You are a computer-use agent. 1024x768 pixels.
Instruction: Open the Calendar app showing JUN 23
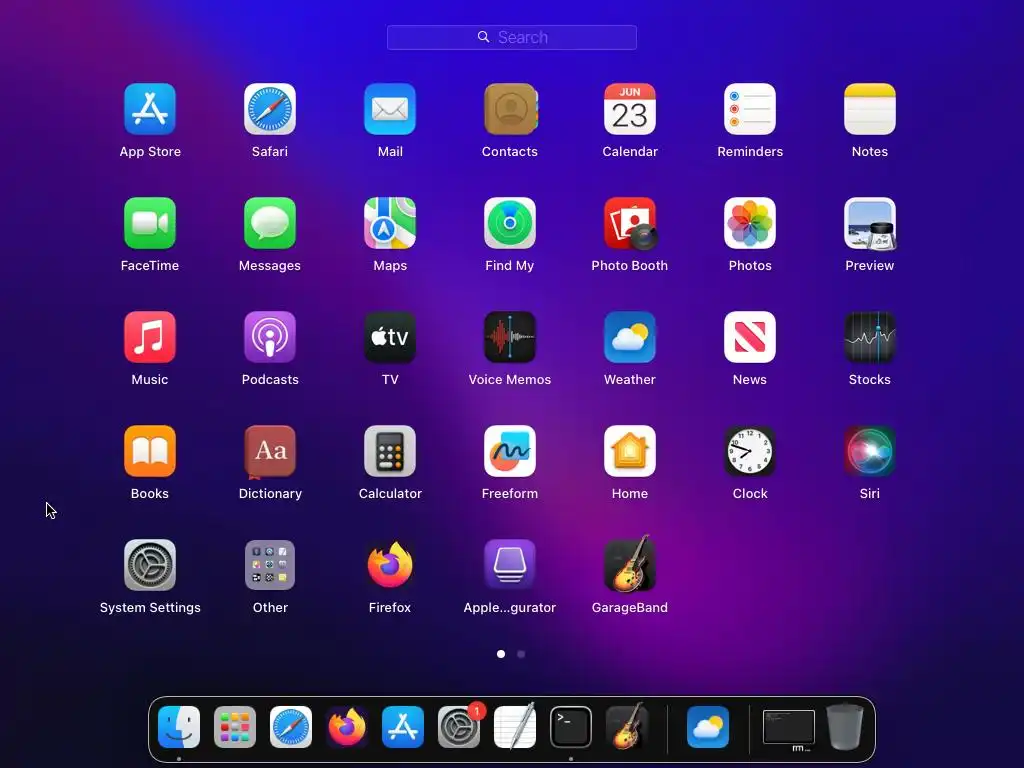tap(630, 109)
